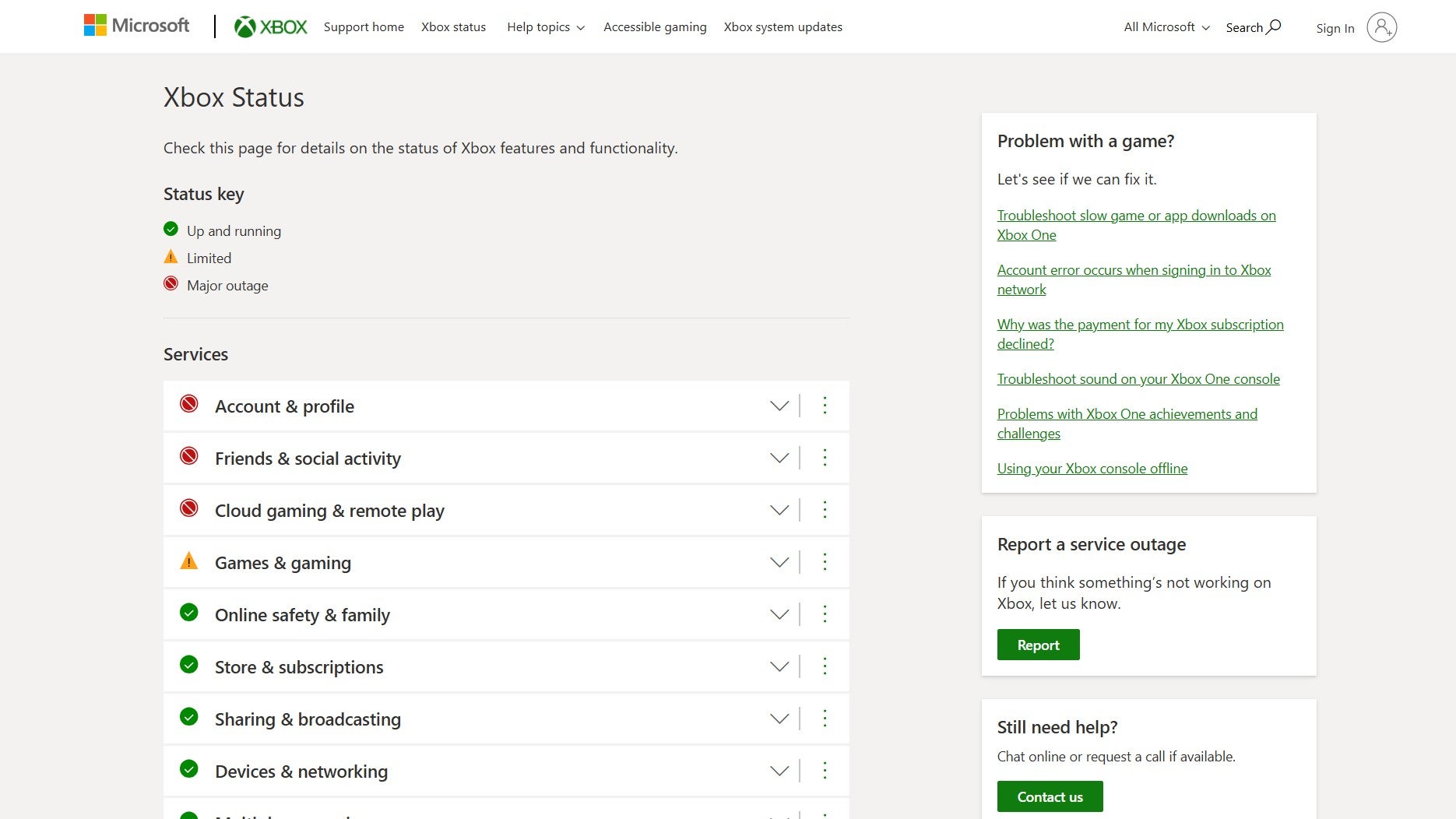The height and width of the screenshot is (819, 1456).
Task: Open the Help topics dropdown menu
Action: [x=545, y=27]
